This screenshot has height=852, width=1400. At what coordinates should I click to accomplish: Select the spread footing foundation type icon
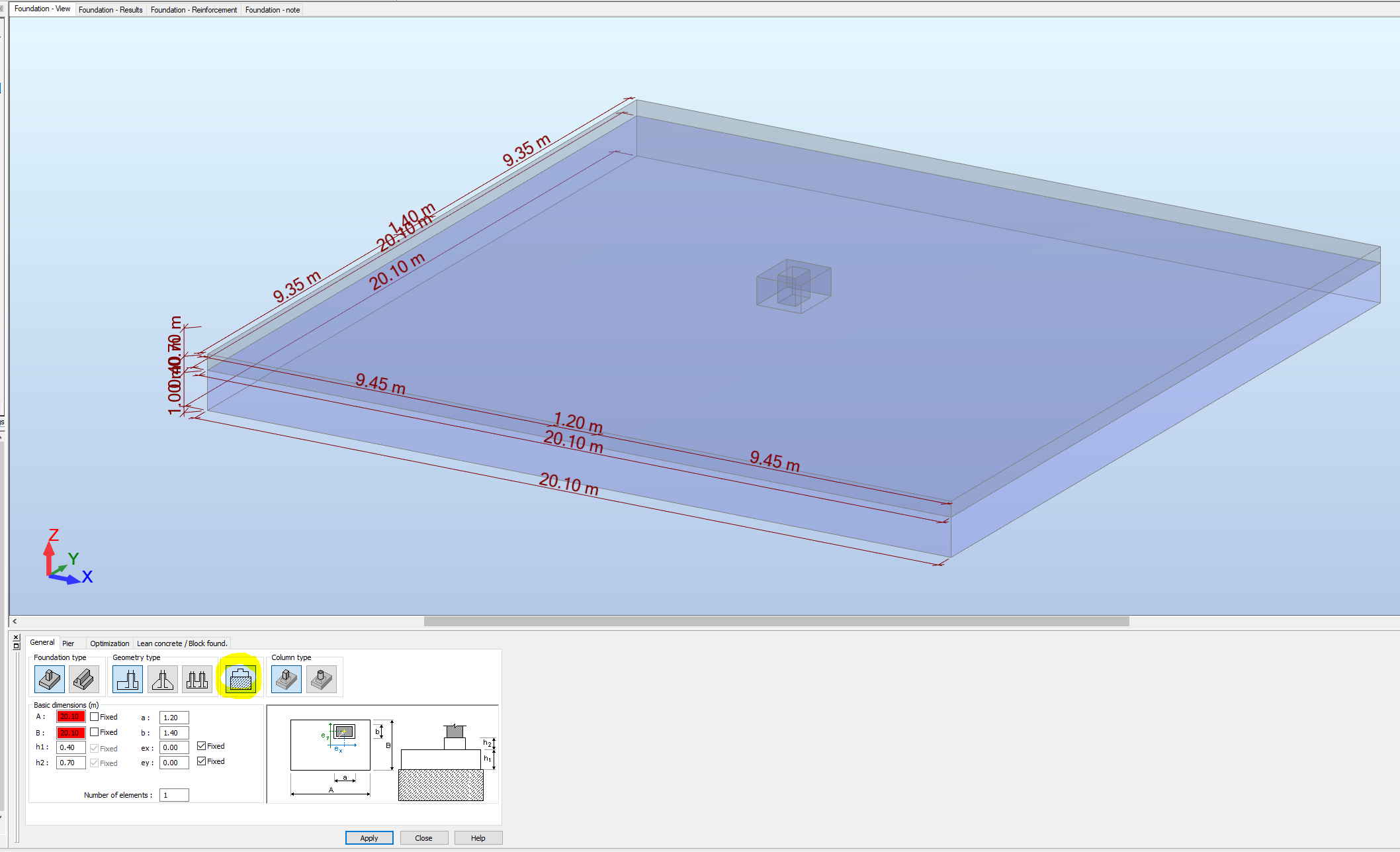click(50, 679)
